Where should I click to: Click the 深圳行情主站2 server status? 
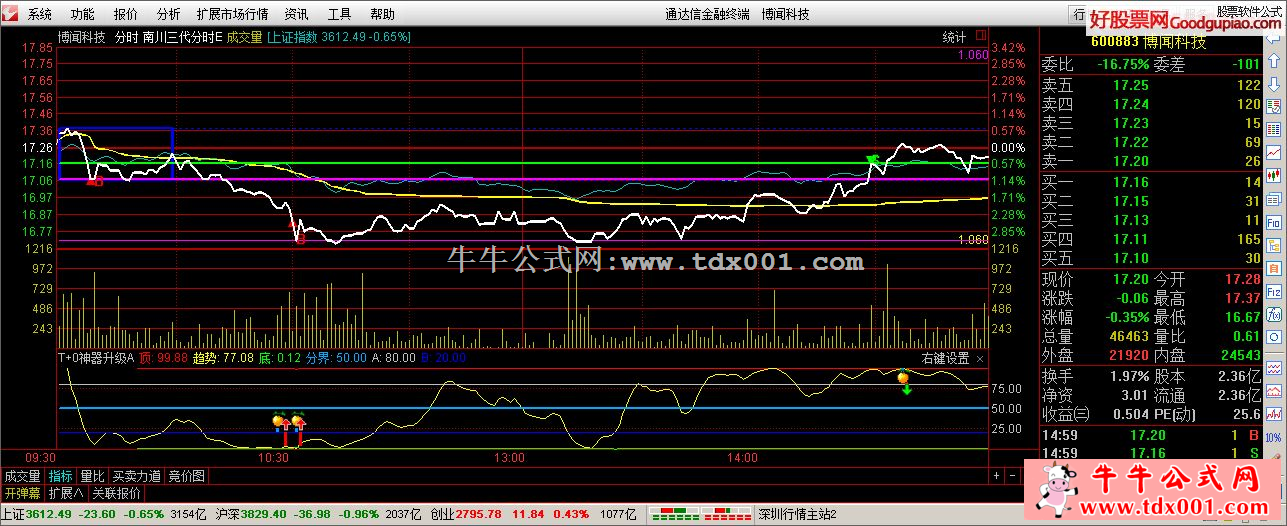click(798, 514)
